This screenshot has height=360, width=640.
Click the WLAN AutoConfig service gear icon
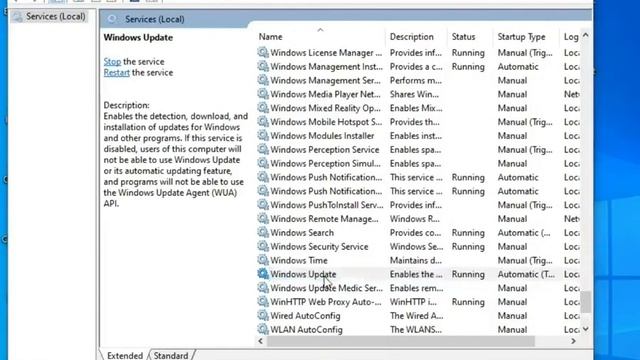click(263, 329)
